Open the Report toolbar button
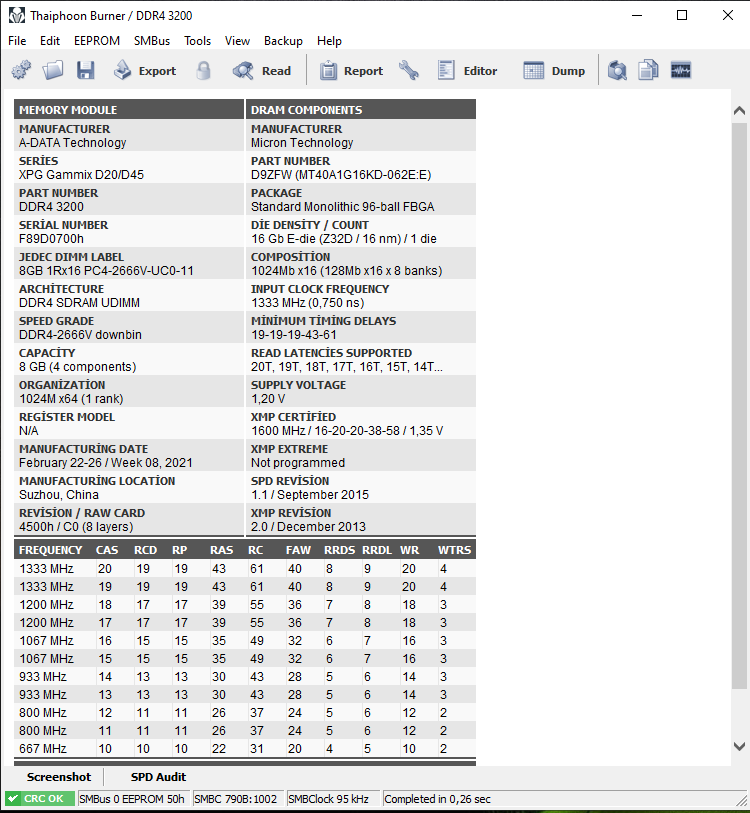This screenshot has height=813, width=750. tap(351, 70)
